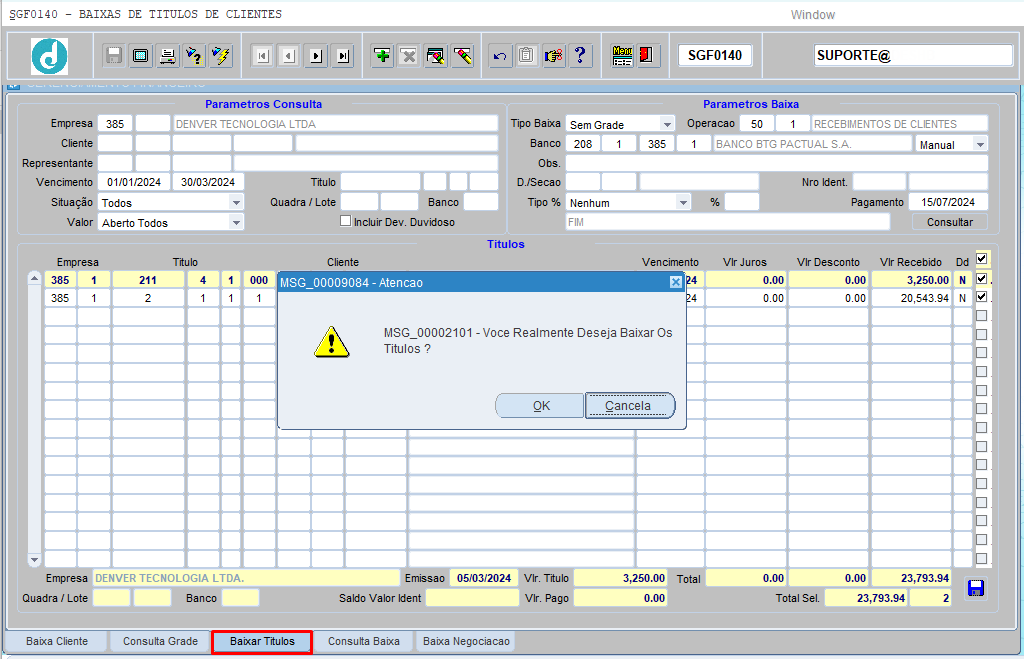
Task: Open the Baixa Negociacao tab
Action: pyautogui.click(x=465, y=641)
